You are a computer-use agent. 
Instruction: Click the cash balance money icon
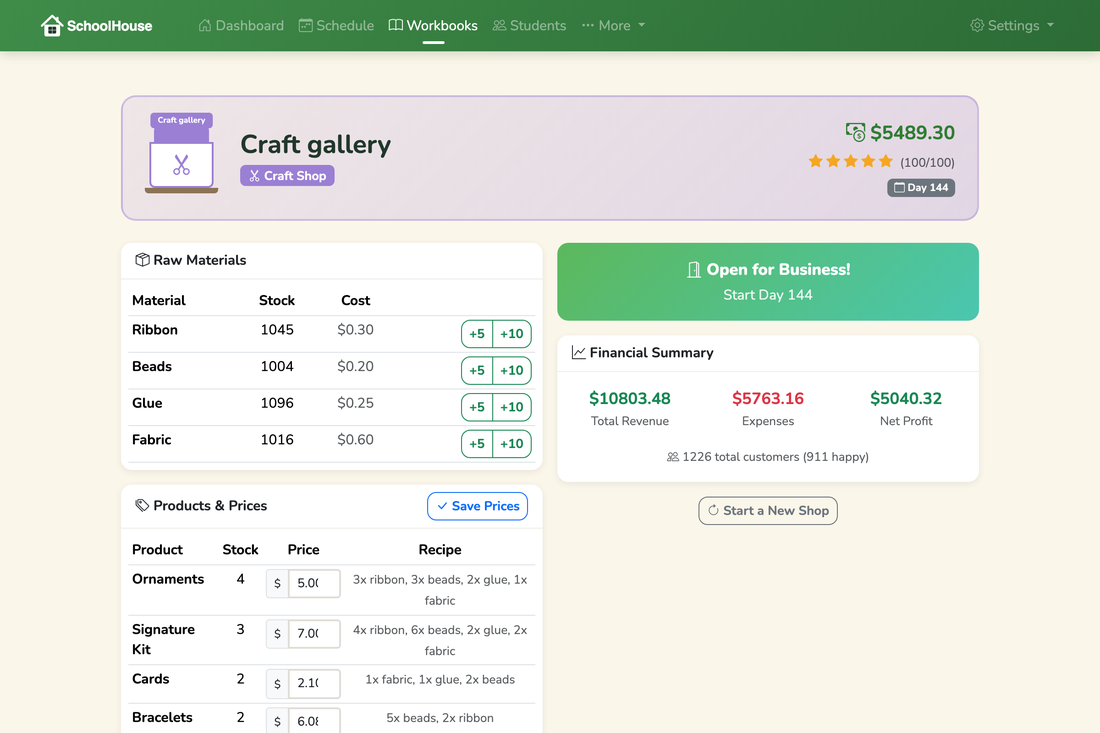(855, 132)
